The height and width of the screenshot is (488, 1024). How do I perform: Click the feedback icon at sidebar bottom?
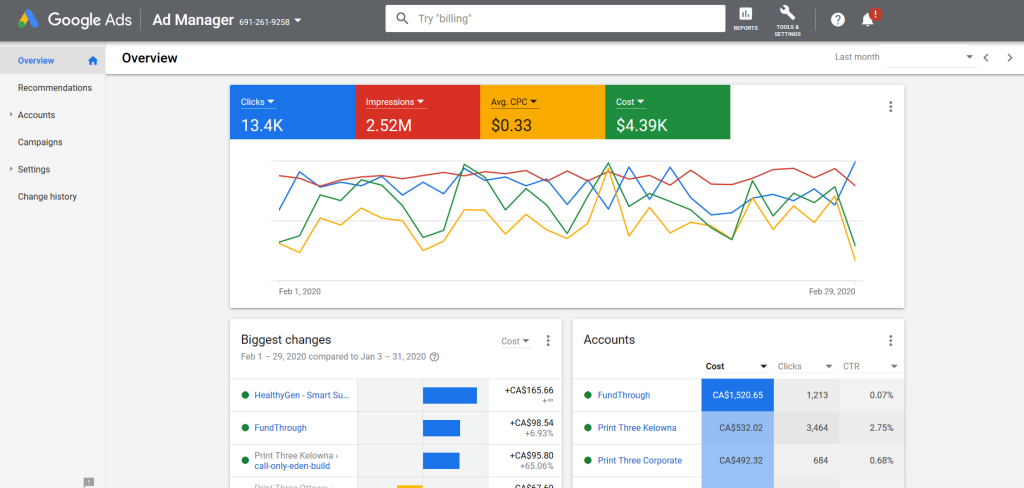[x=89, y=483]
